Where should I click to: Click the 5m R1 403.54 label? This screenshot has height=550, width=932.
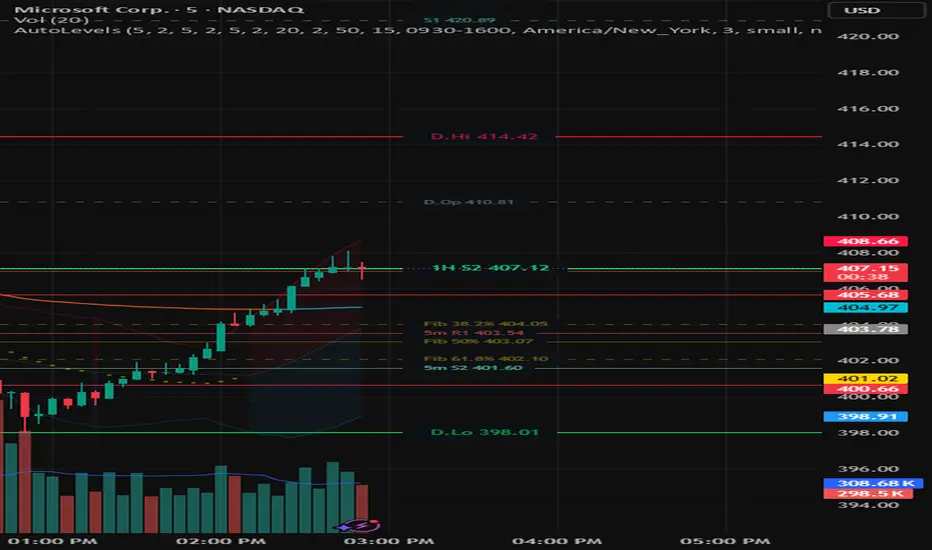click(x=474, y=332)
